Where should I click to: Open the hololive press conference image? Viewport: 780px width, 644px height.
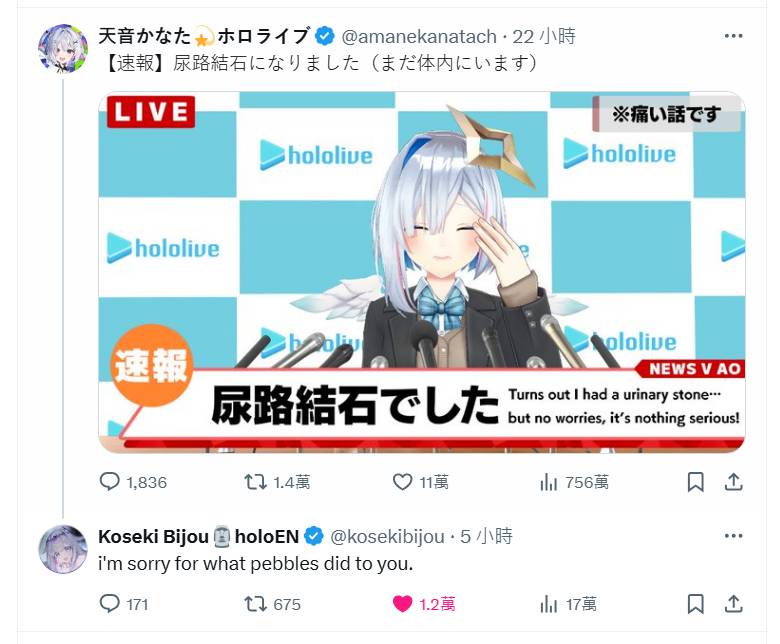422,272
